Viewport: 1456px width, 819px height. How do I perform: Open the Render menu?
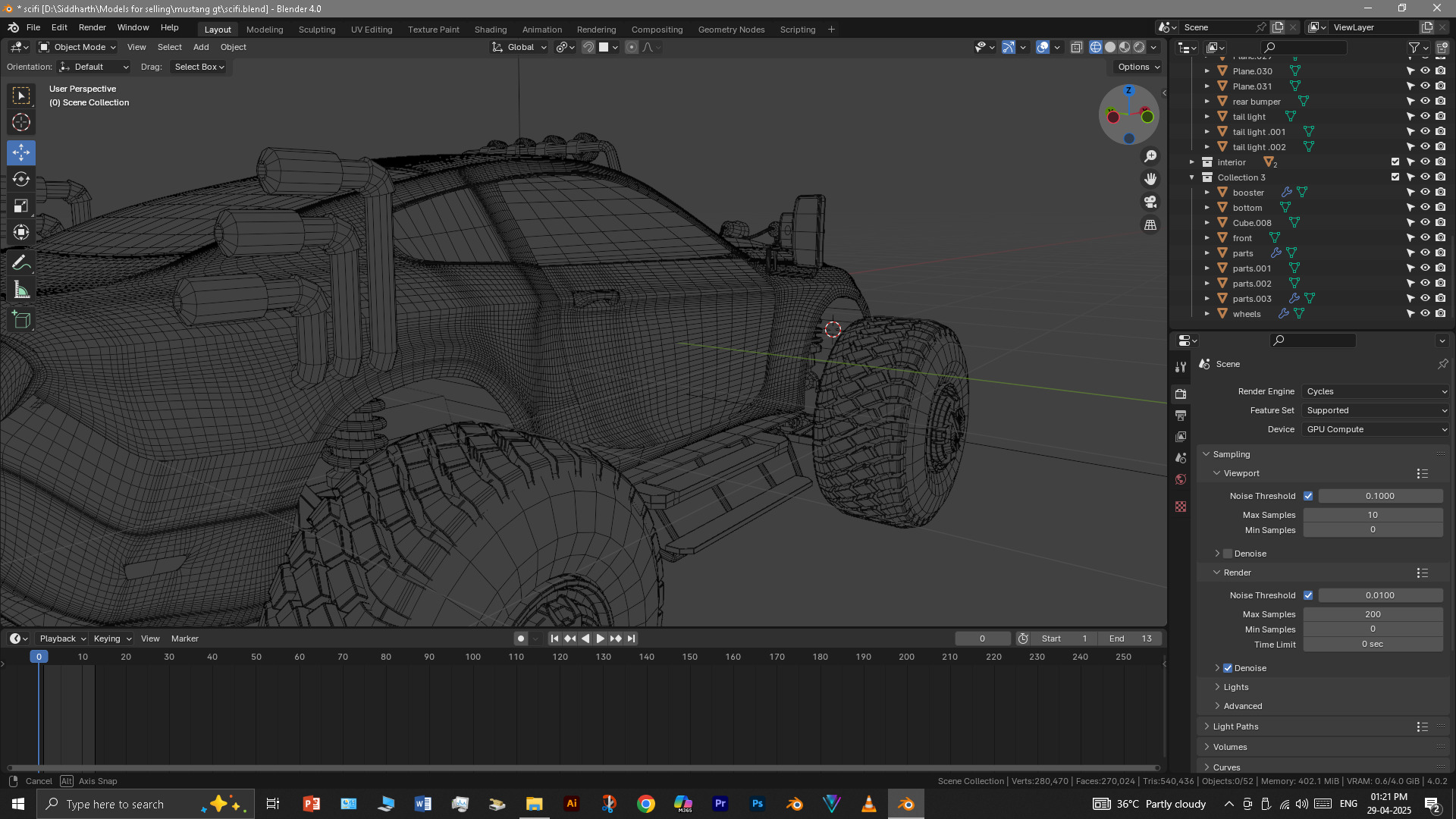click(93, 27)
